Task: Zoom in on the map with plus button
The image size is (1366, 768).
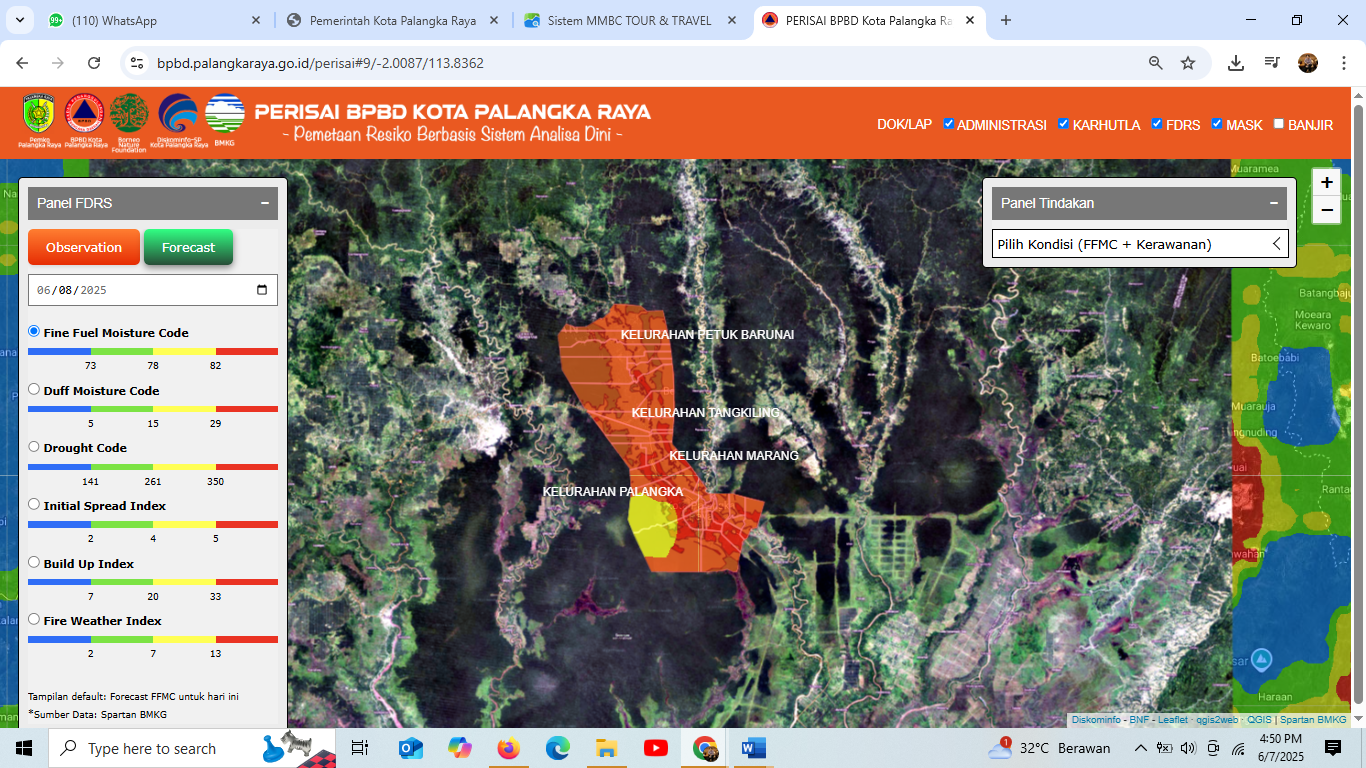Action: tap(1326, 182)
